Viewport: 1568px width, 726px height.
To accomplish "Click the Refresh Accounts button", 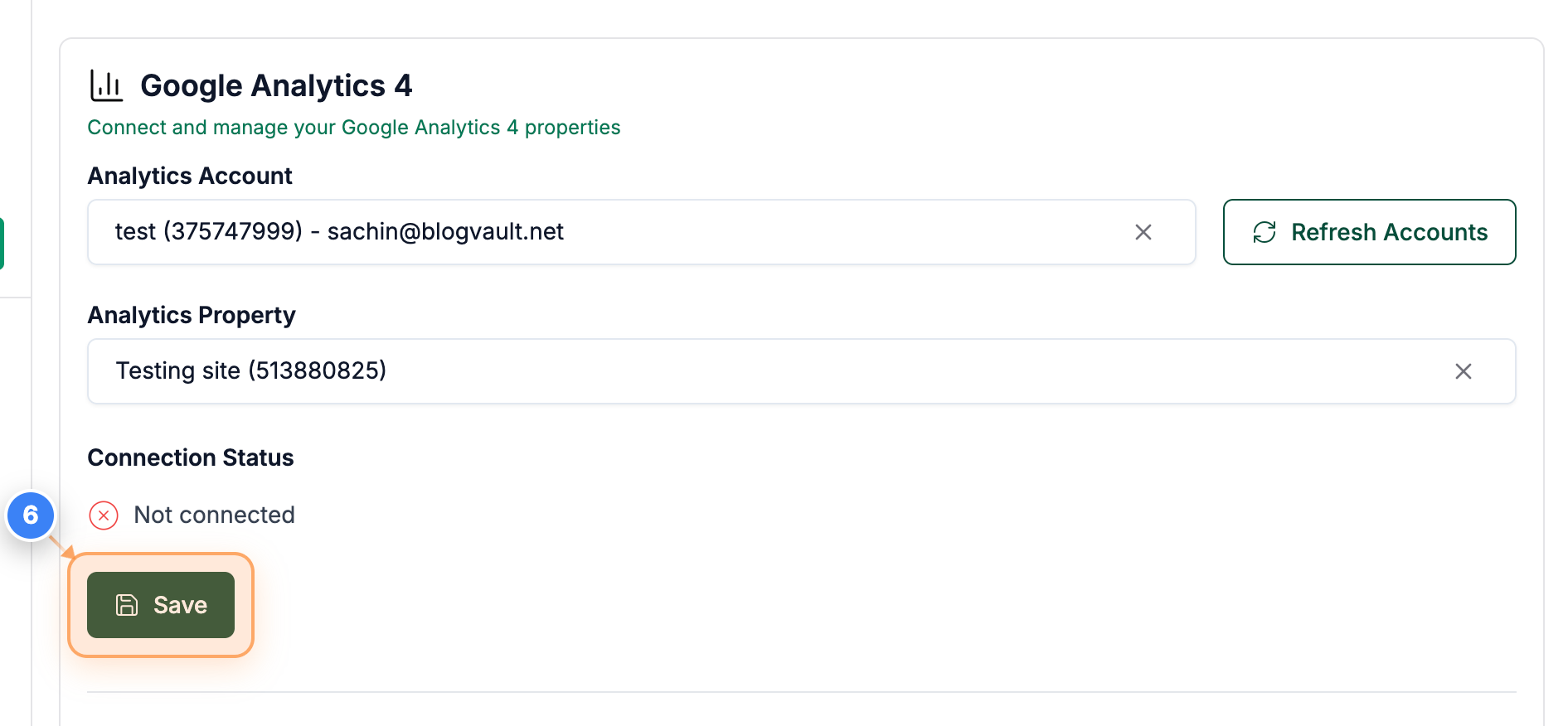I will click(1369, 232).
